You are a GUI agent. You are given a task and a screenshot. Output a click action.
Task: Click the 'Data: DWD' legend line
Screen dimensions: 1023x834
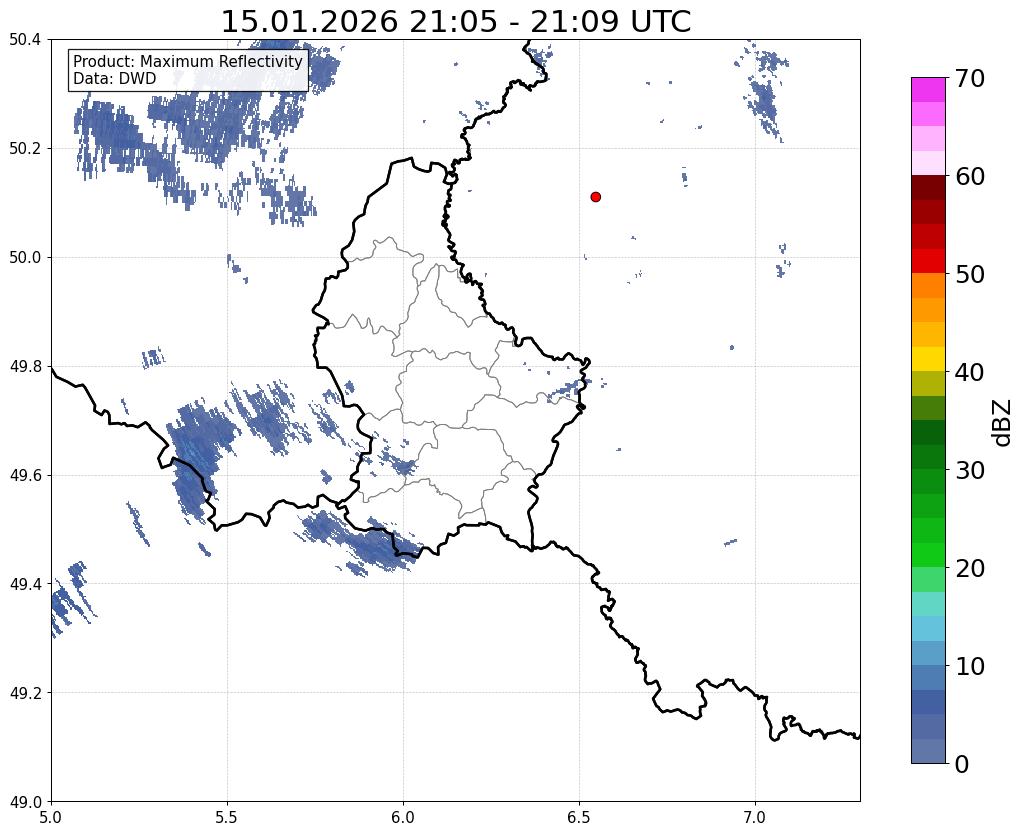click(x=114, y=78)
